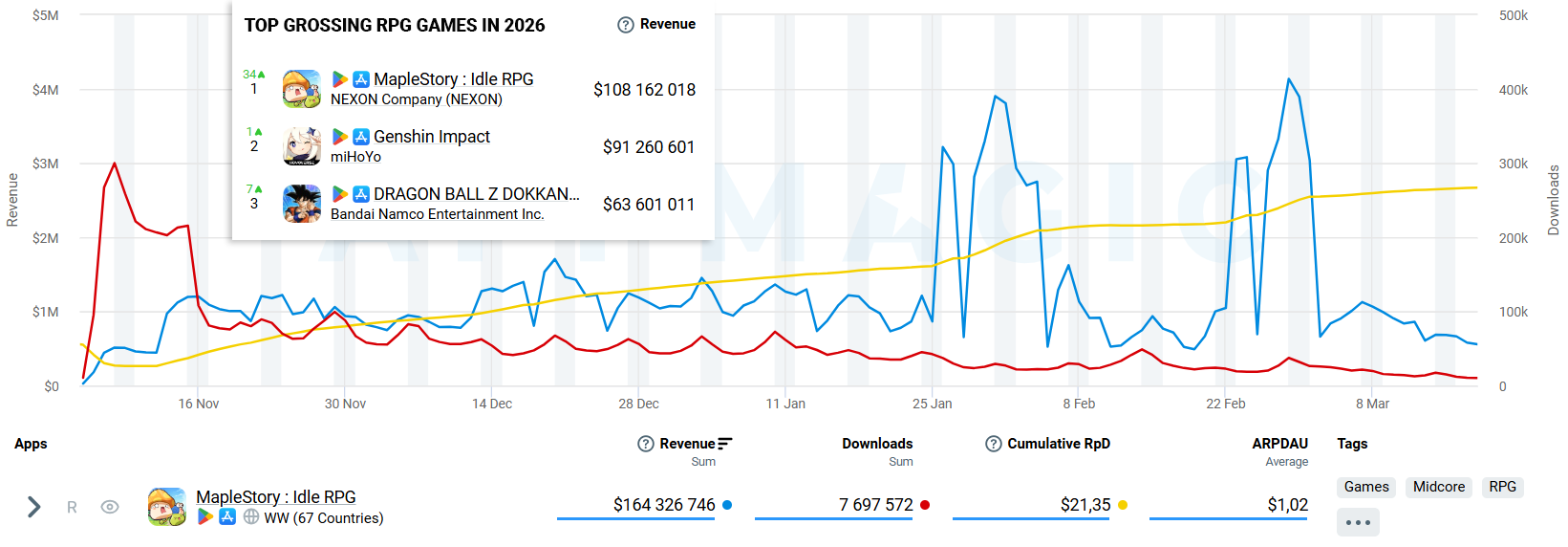Open MapleStory app icon in the apps table
The width and height of the screenshot is (1568, 547).
click(x=167, y=507)
